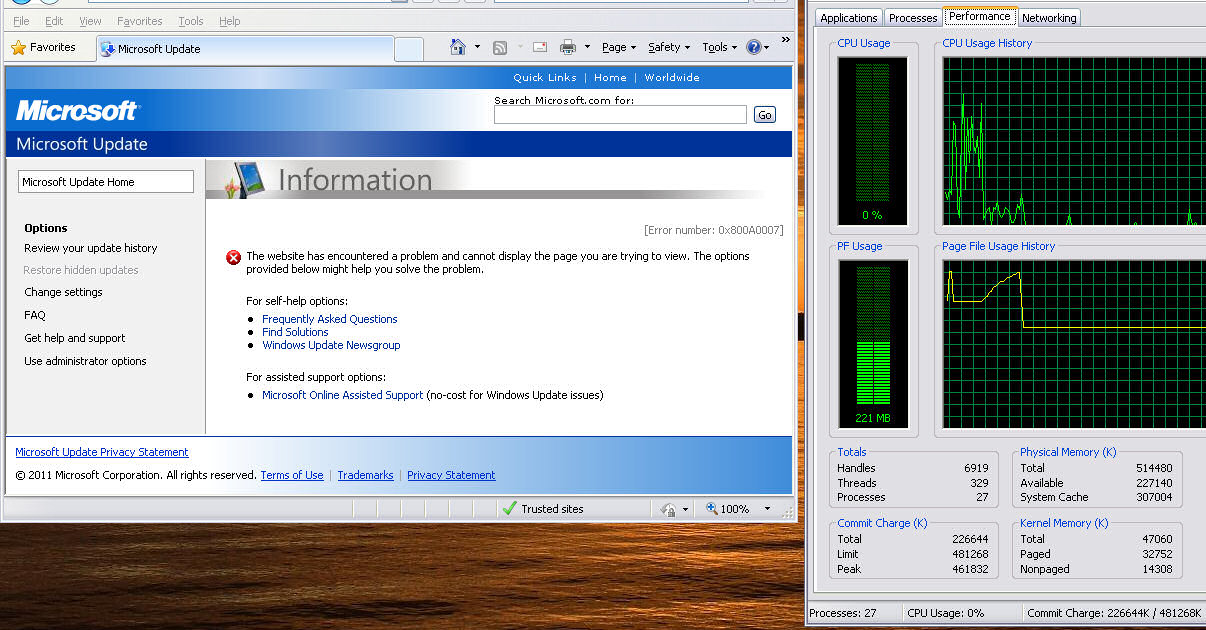Open the View menu
1206x630 pixels.
[x=90, y=21]
